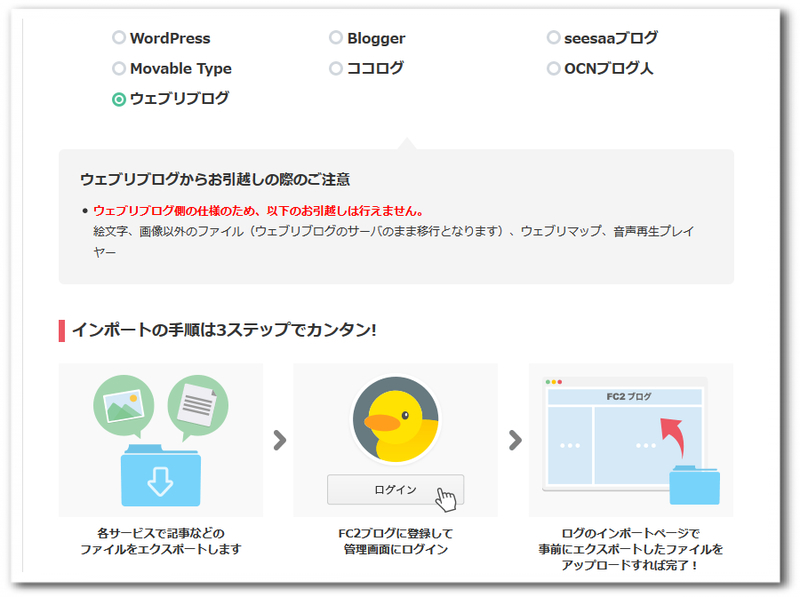Click the small folder beside FC2ブログ window
This screenshot has height=597, width=800.
[694, 484]
